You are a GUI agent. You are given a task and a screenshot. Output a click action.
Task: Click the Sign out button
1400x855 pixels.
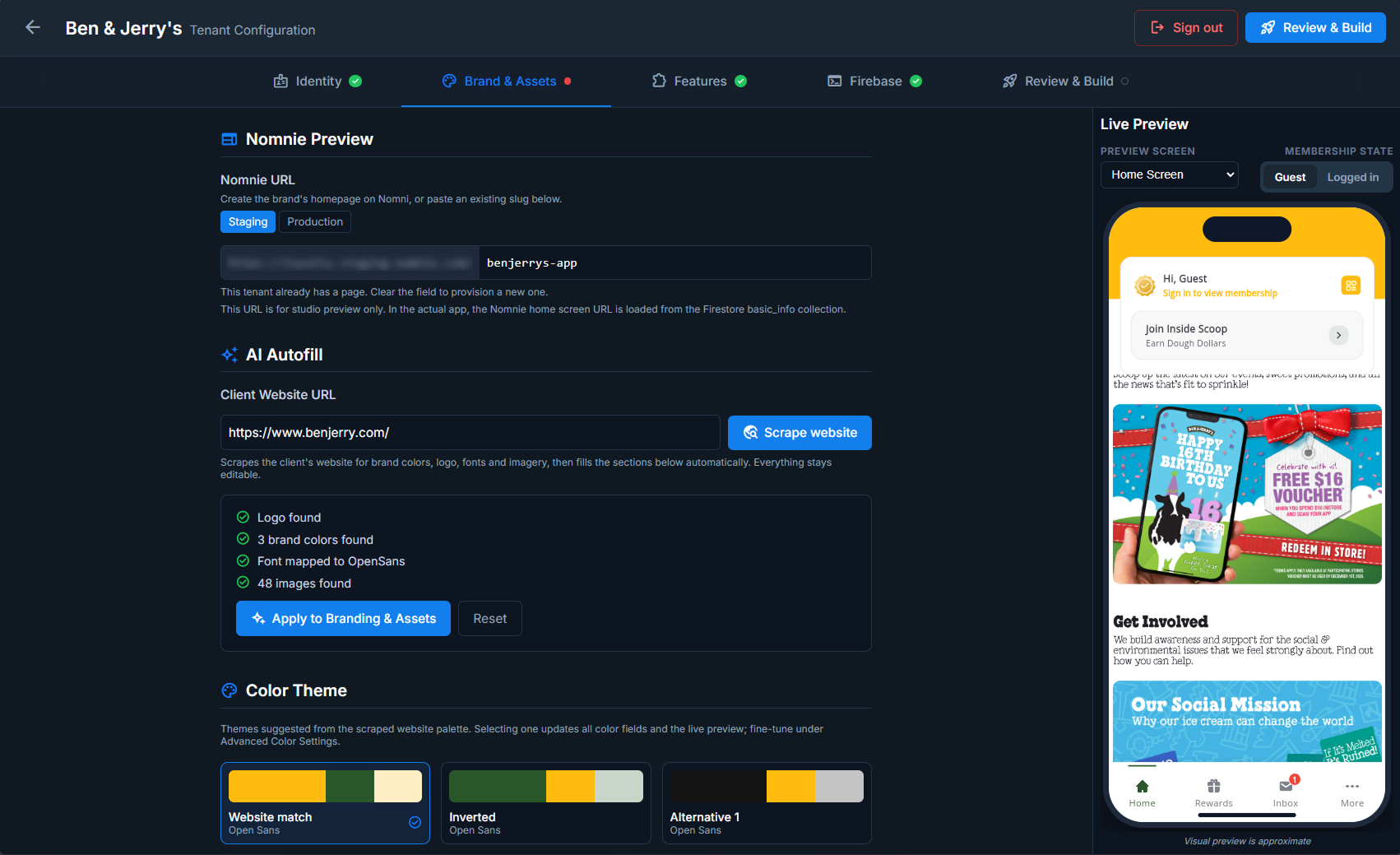[1185, 28]
